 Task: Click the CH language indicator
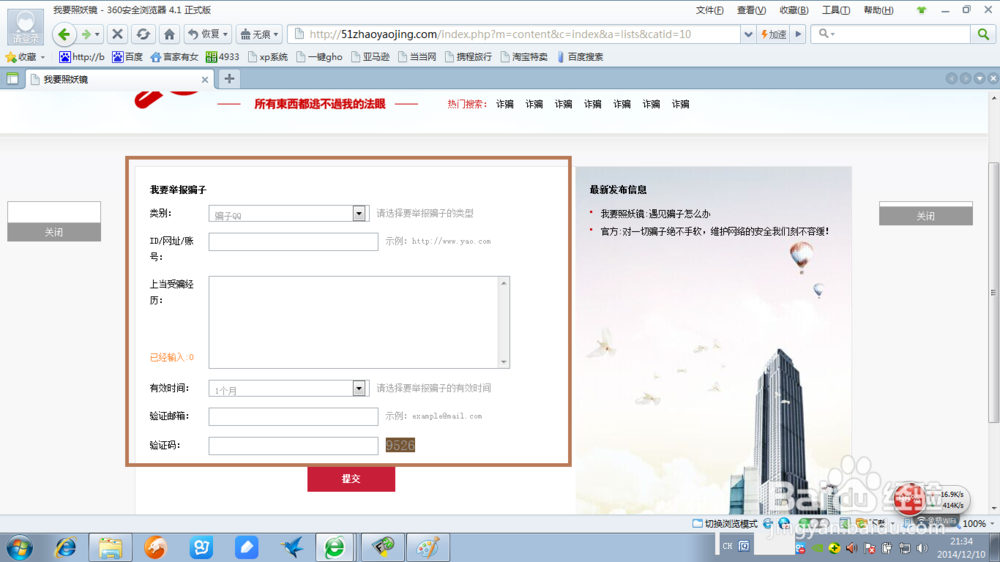click(x=727, y=546)
